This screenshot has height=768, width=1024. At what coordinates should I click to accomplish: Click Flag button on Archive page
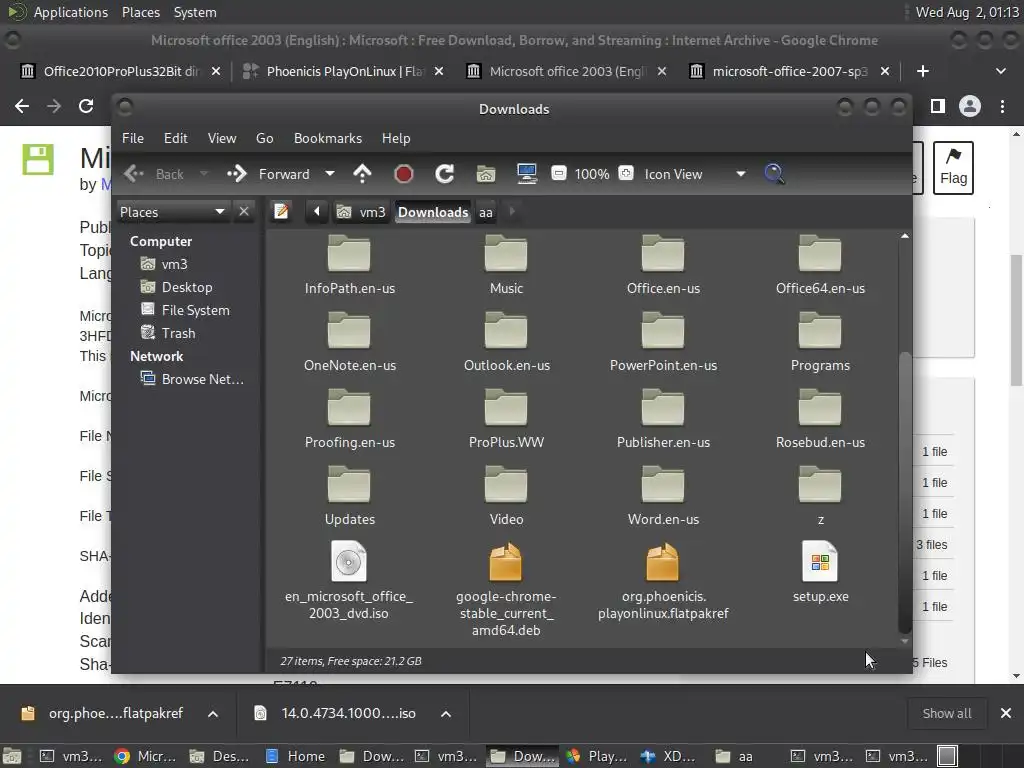pos(953,168)
